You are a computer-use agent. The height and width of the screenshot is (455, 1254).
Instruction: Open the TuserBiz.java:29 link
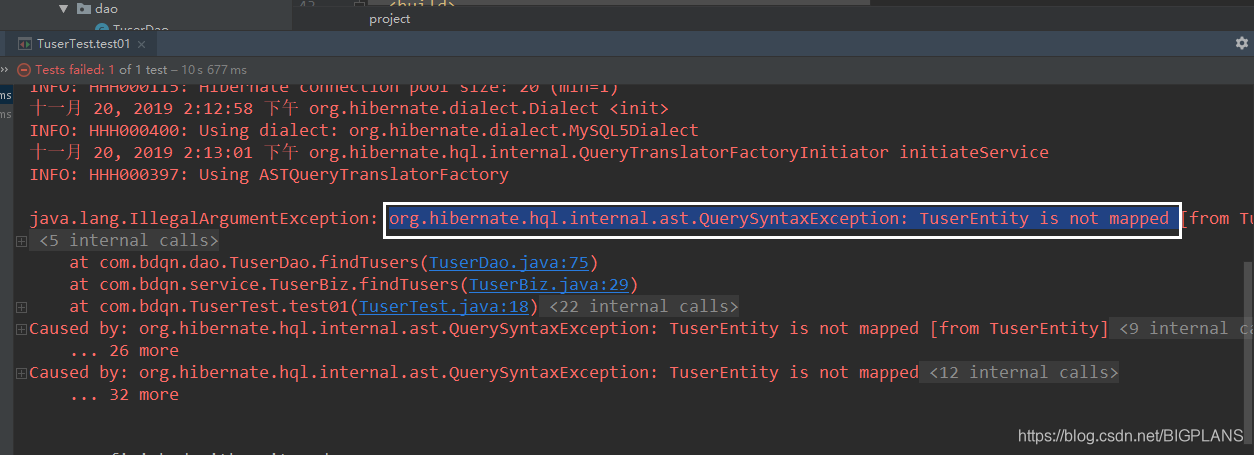549,284
